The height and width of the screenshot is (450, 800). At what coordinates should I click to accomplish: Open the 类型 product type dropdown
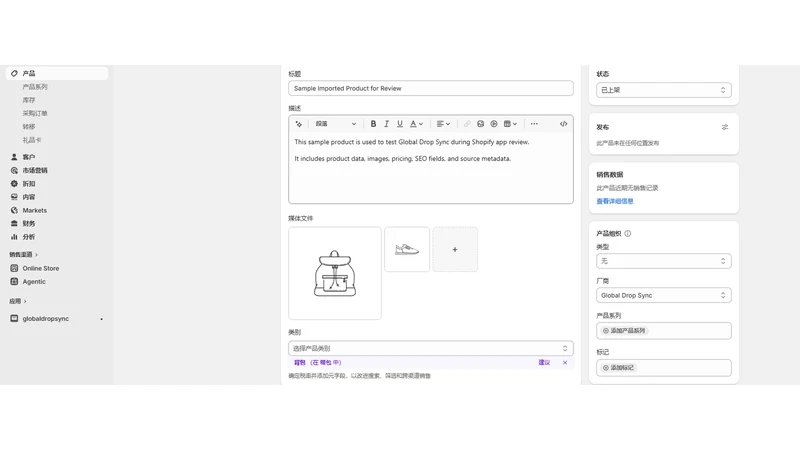664,261
